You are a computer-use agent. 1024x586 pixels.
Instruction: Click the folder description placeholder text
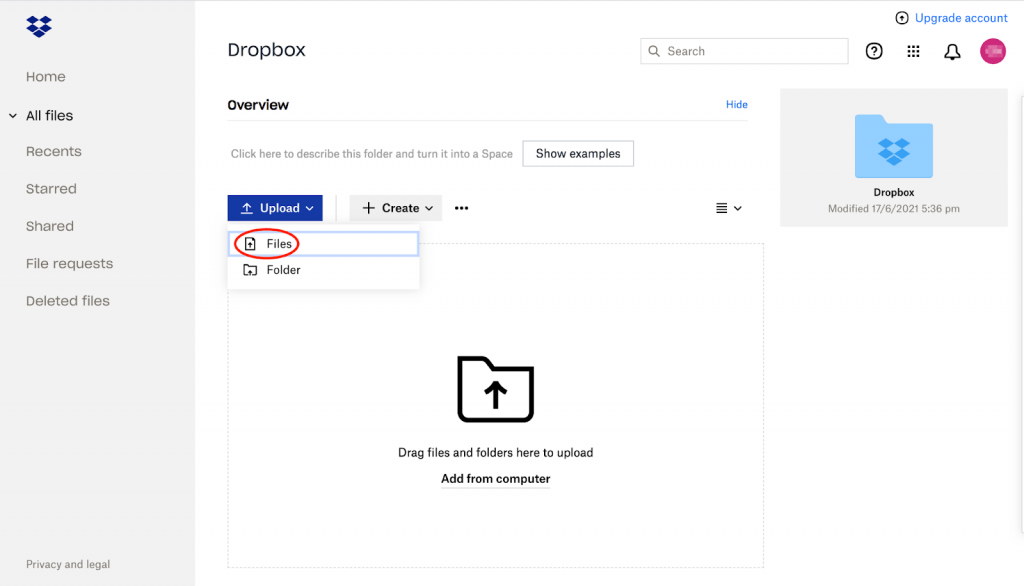372,154
